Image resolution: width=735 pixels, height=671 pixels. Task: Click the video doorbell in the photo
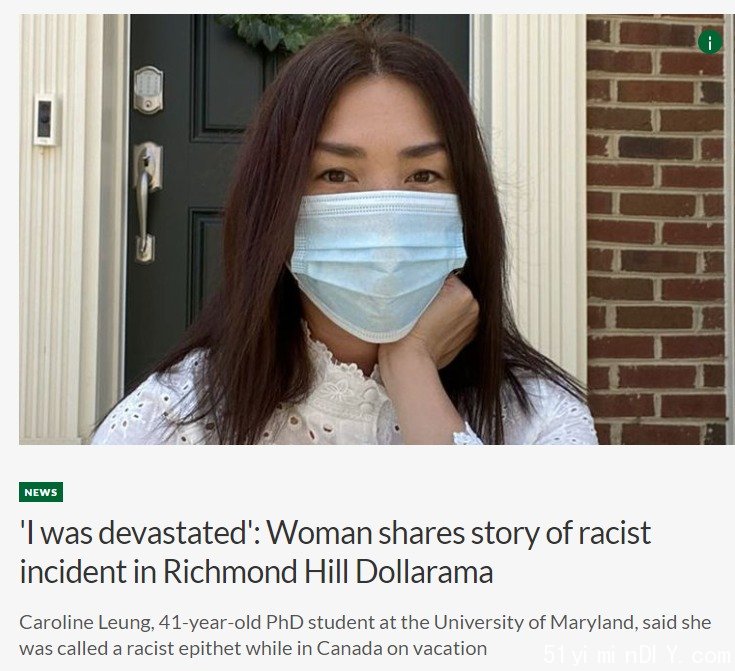pos(45,120)
